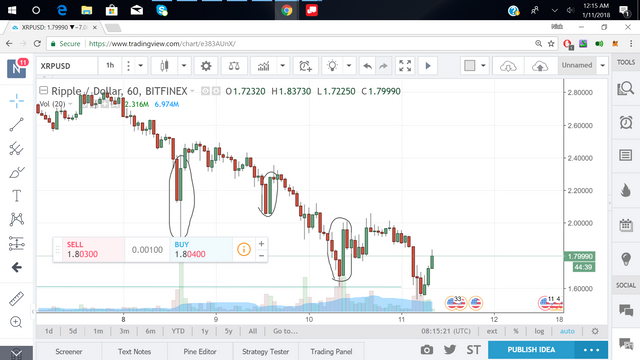Open the Indicators chart icon
The height and width of the screenshot is (360, 640).
click(264, 66)
